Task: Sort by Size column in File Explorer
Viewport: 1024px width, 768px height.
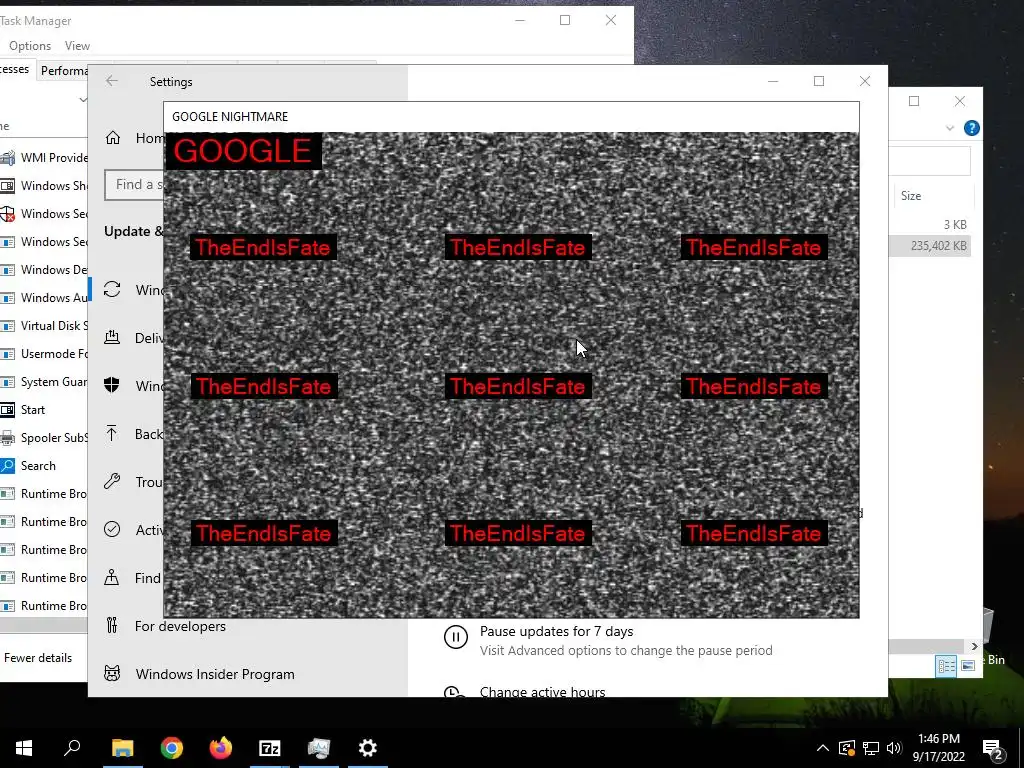Action: pos(911,195)
